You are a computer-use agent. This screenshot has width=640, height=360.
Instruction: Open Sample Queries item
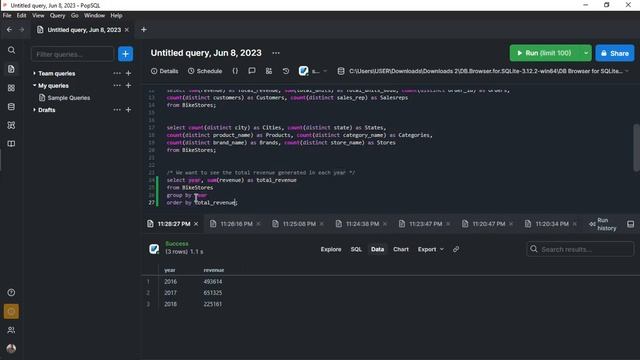[x=64, y=98]
